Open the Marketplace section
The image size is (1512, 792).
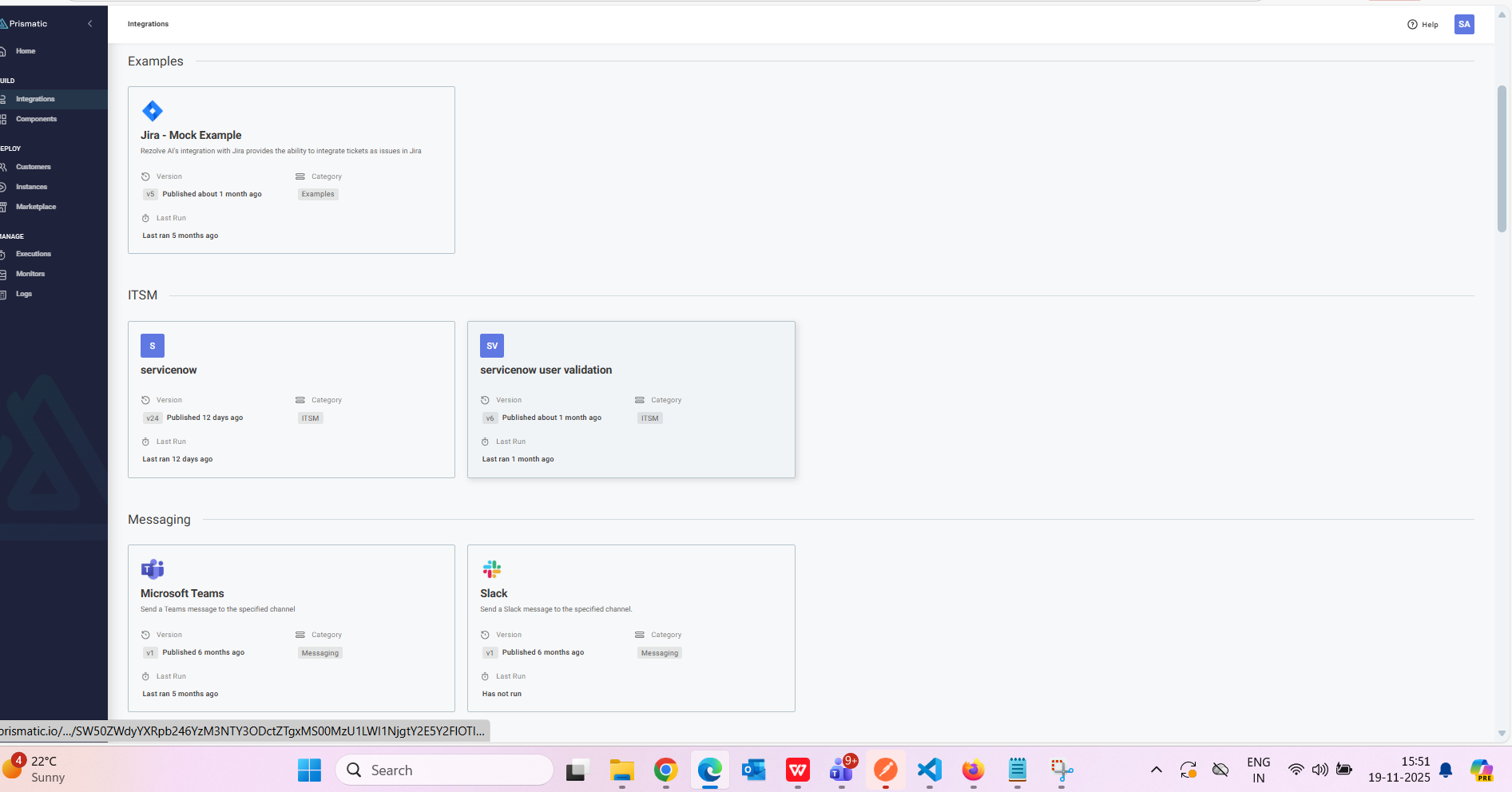tap(36, 206)
